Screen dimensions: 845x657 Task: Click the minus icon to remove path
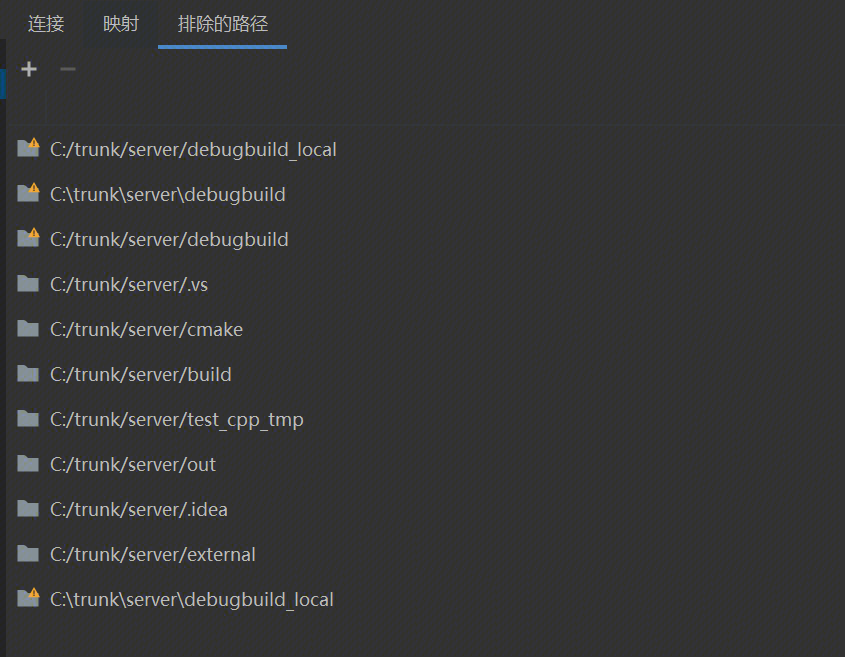tap(68, 69)
